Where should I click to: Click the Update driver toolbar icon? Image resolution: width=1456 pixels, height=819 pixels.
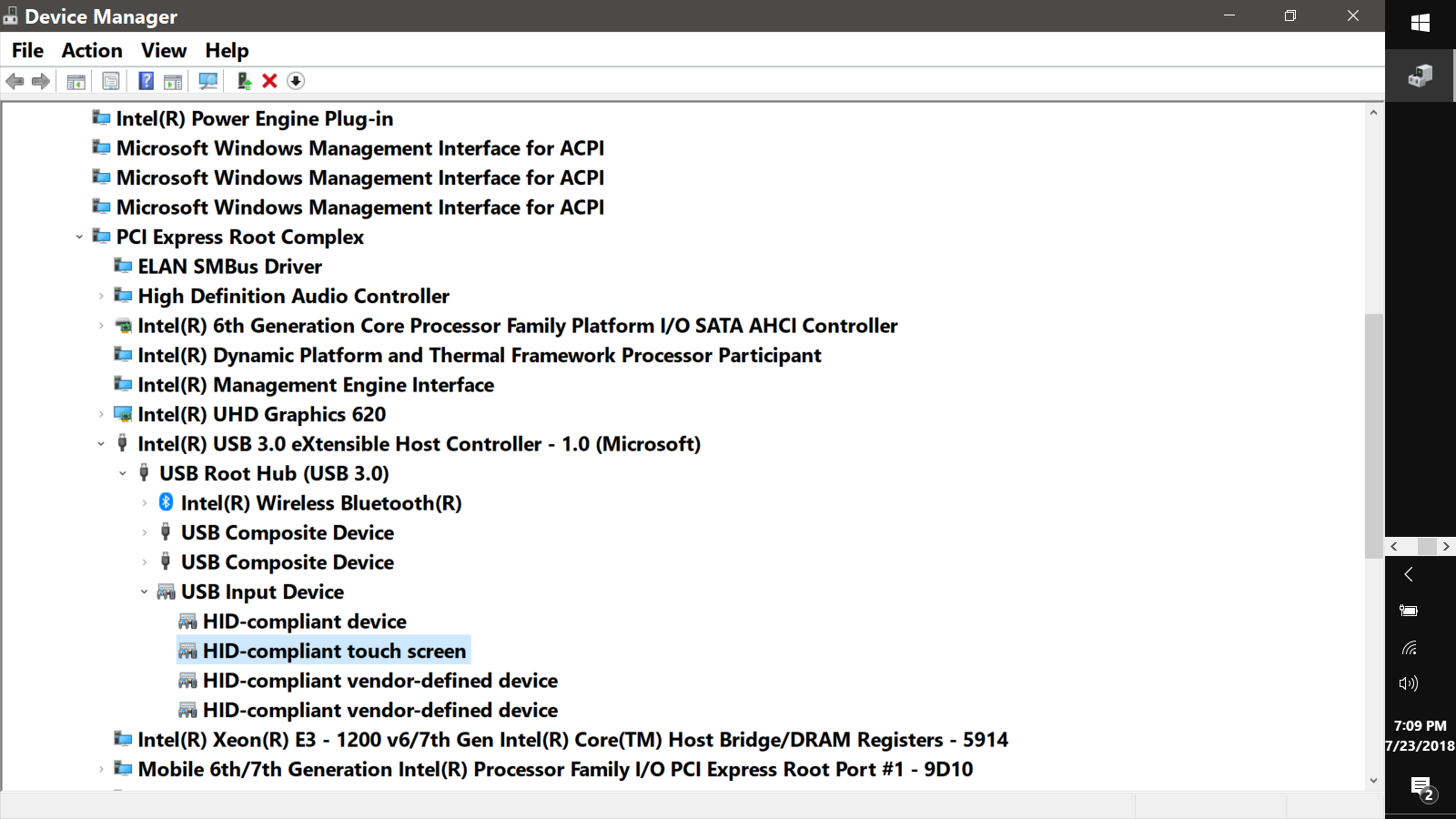[x=244, y=81]
